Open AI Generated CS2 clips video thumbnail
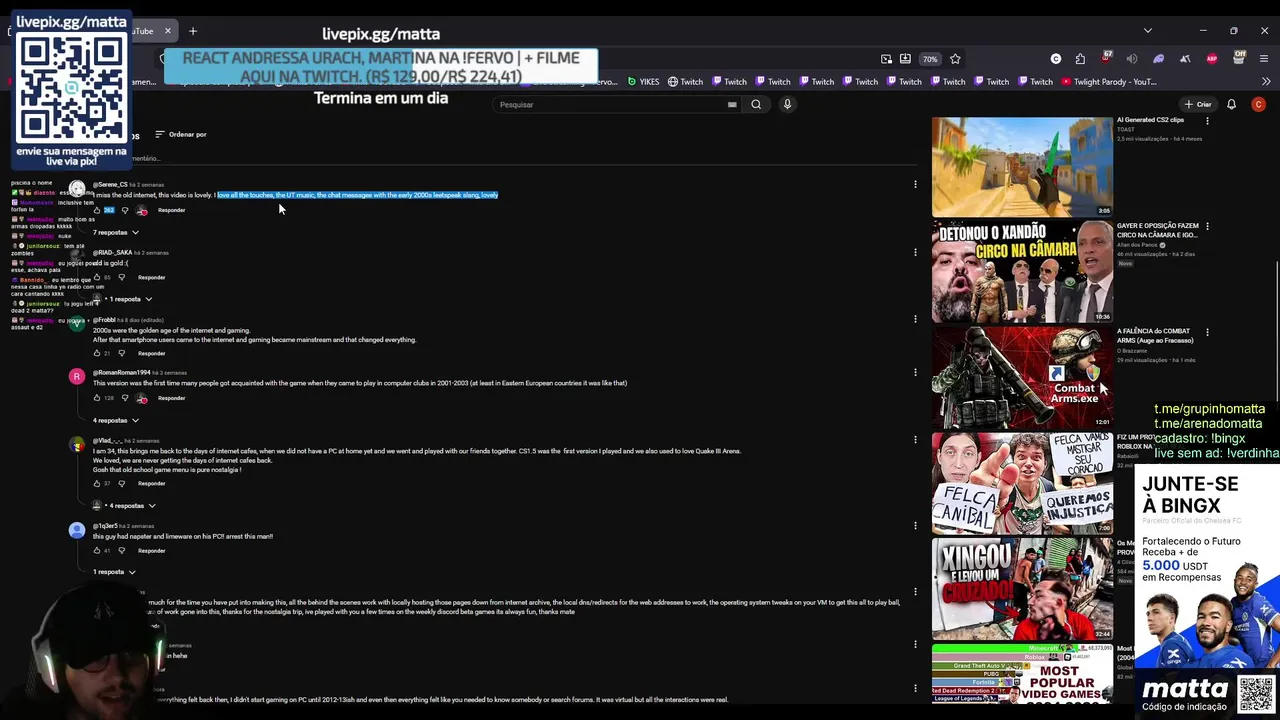 pos(1022,166)
